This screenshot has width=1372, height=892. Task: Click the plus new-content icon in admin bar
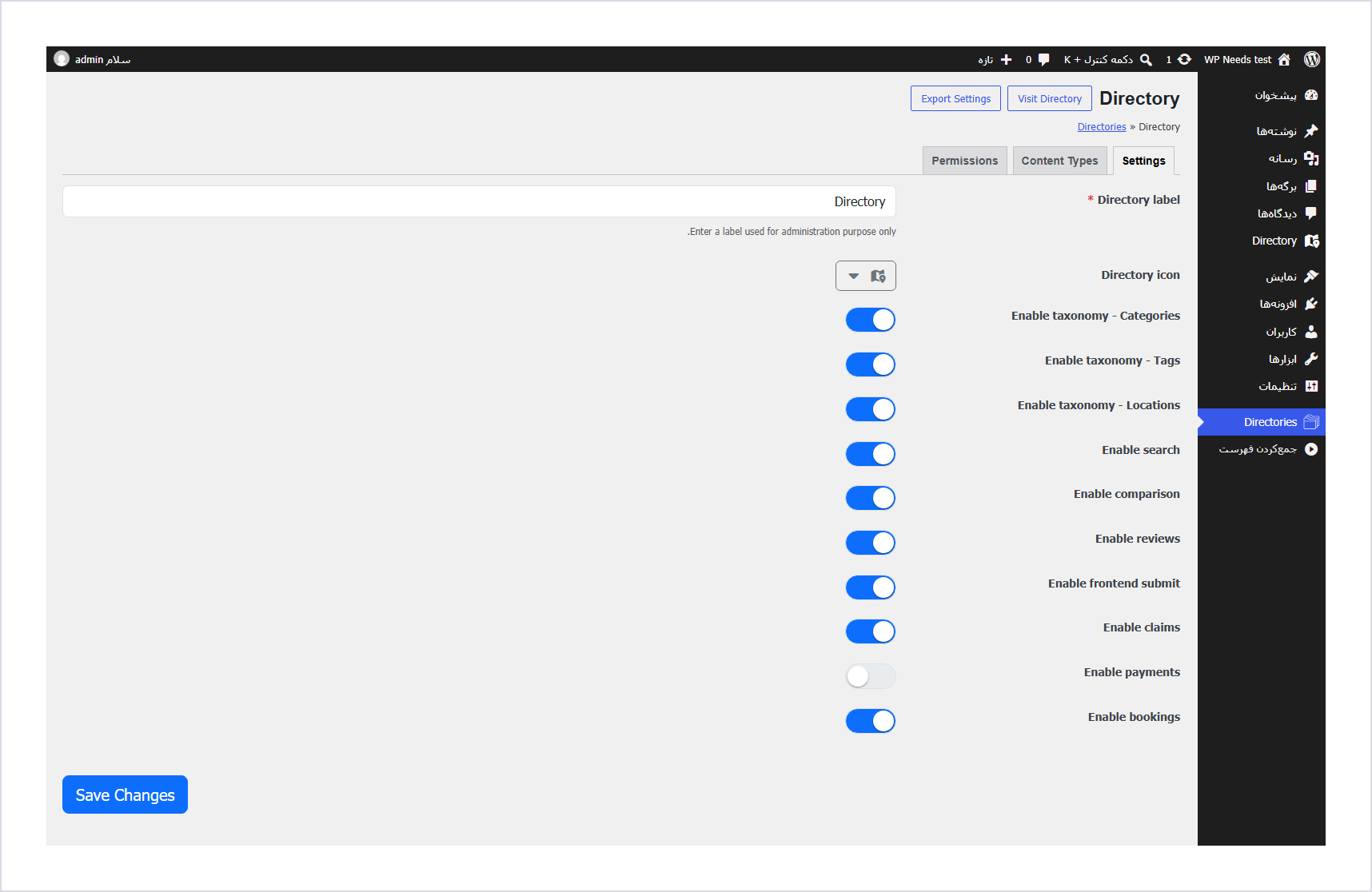(x=1006, y=60)
